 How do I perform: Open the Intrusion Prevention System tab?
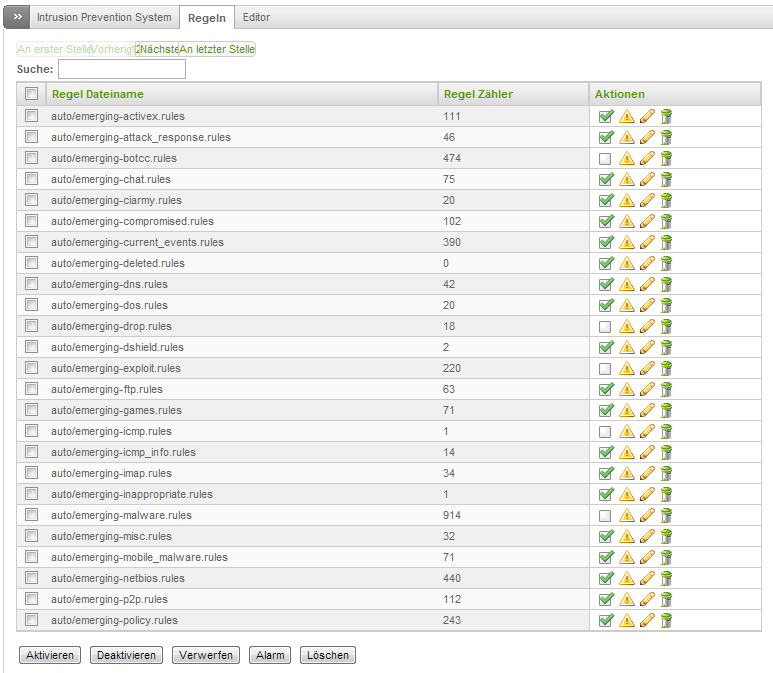tap(104, 17)
